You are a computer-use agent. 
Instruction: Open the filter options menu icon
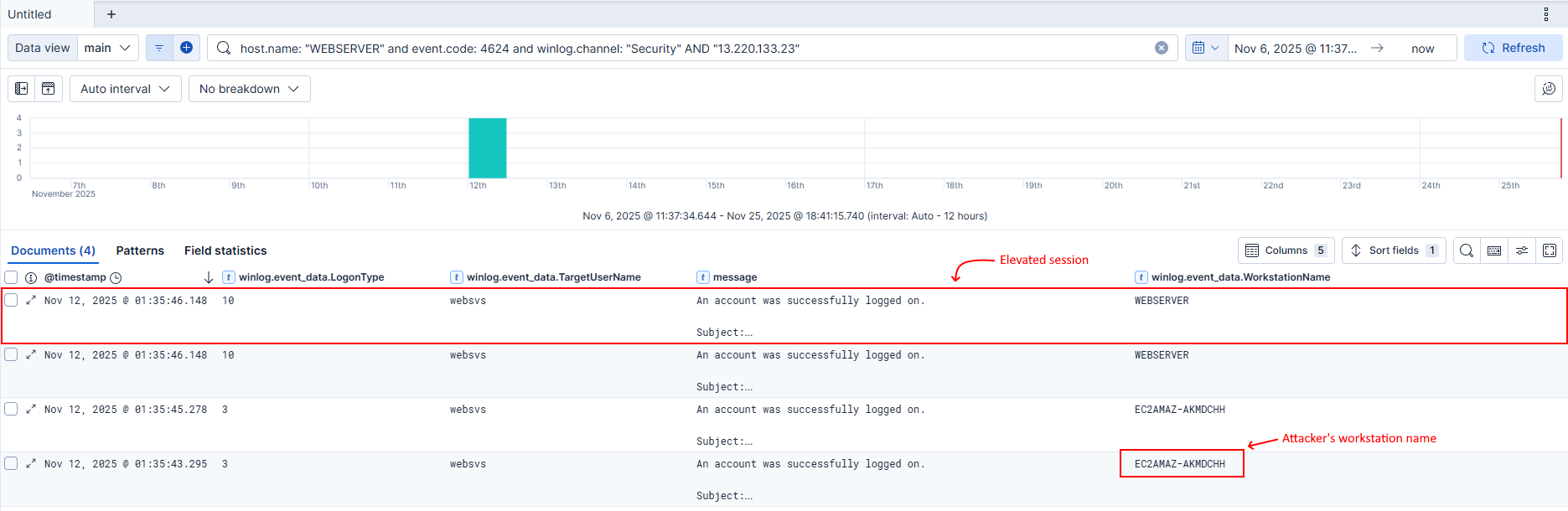coord(159,48)
